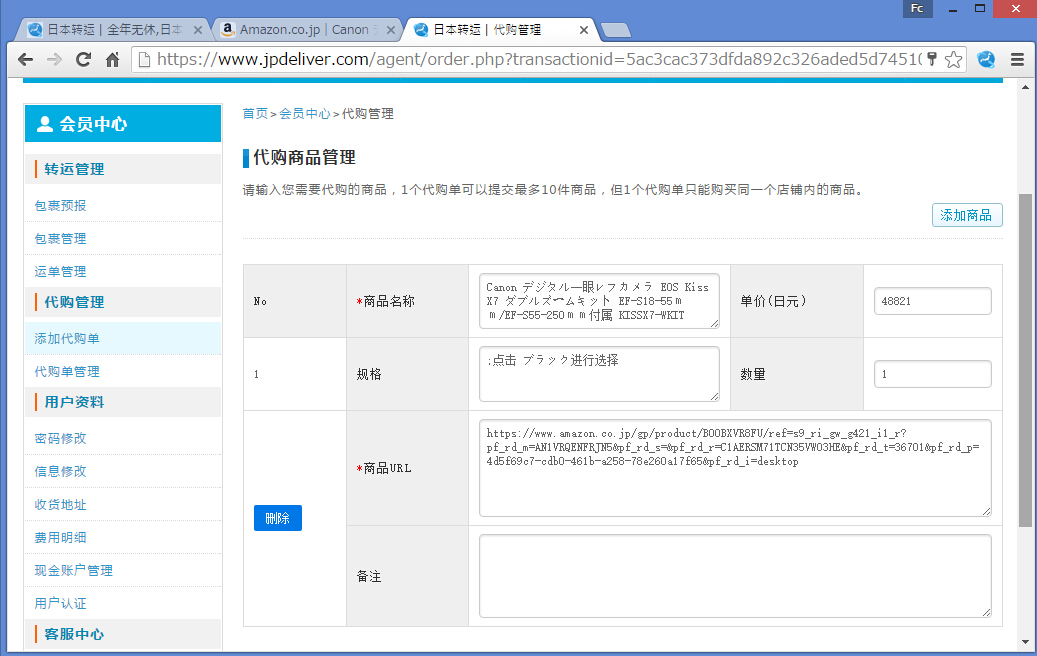Select the Fc icon in the taskbar
This screenshot has height=656, width=1037.
(917, 9)
